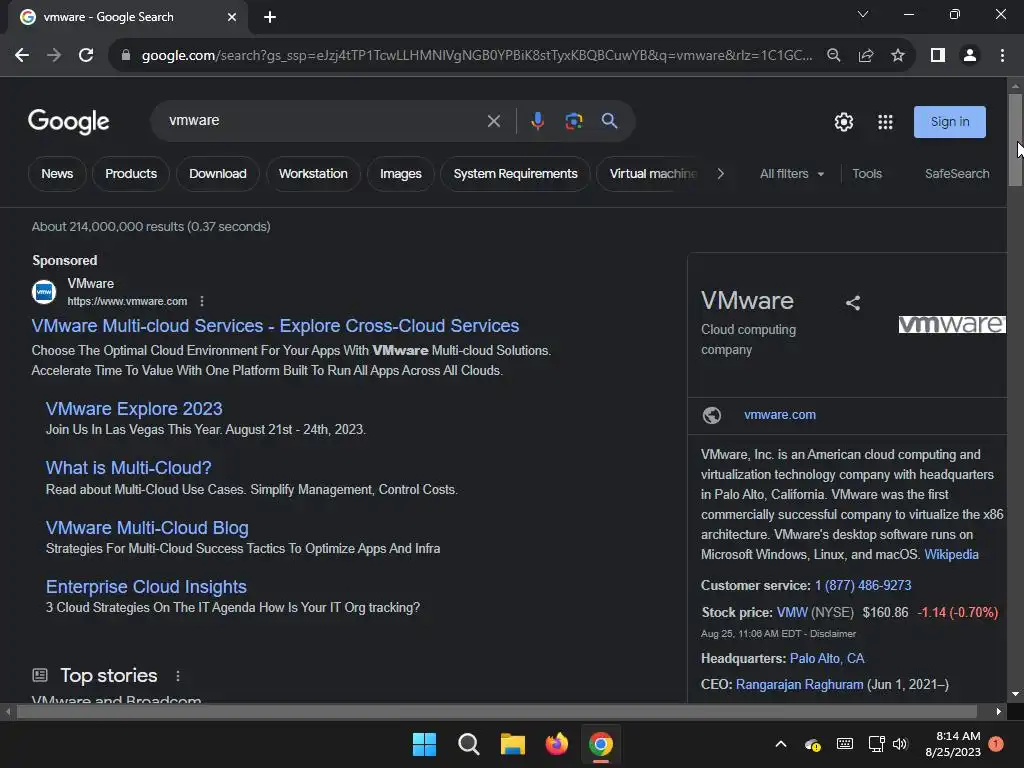The height and width of the screenshot is (768, 1024).
Task: Switch to Images results
Action: [x=400, y=174]
